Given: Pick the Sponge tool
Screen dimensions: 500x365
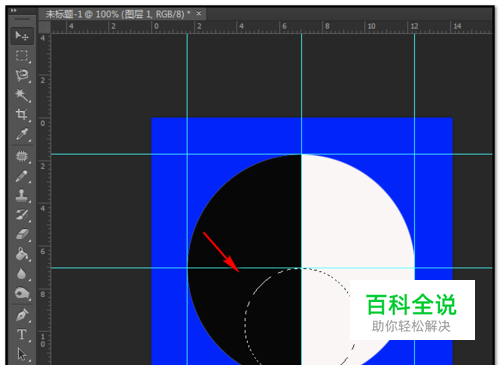Looking at the screenshot, I should pos(22,294).
